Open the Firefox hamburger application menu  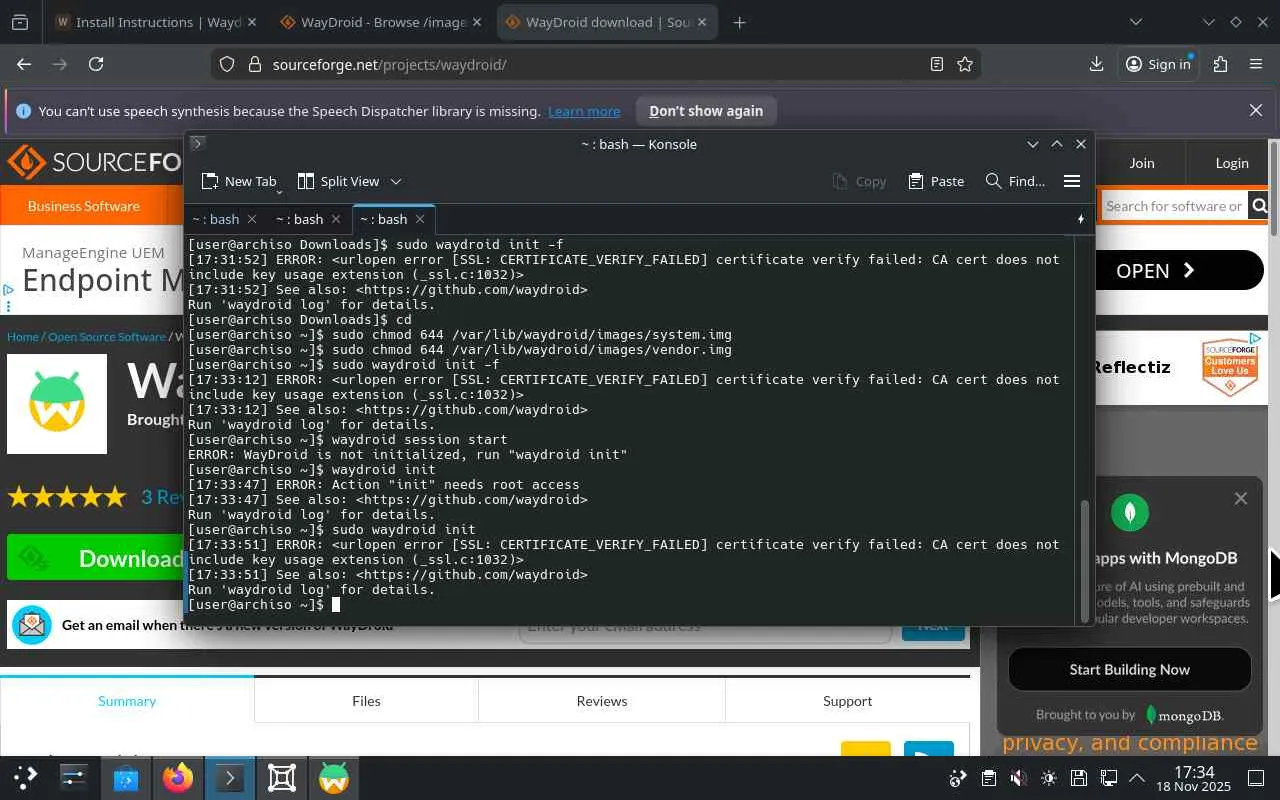(x=1256, y=64)
